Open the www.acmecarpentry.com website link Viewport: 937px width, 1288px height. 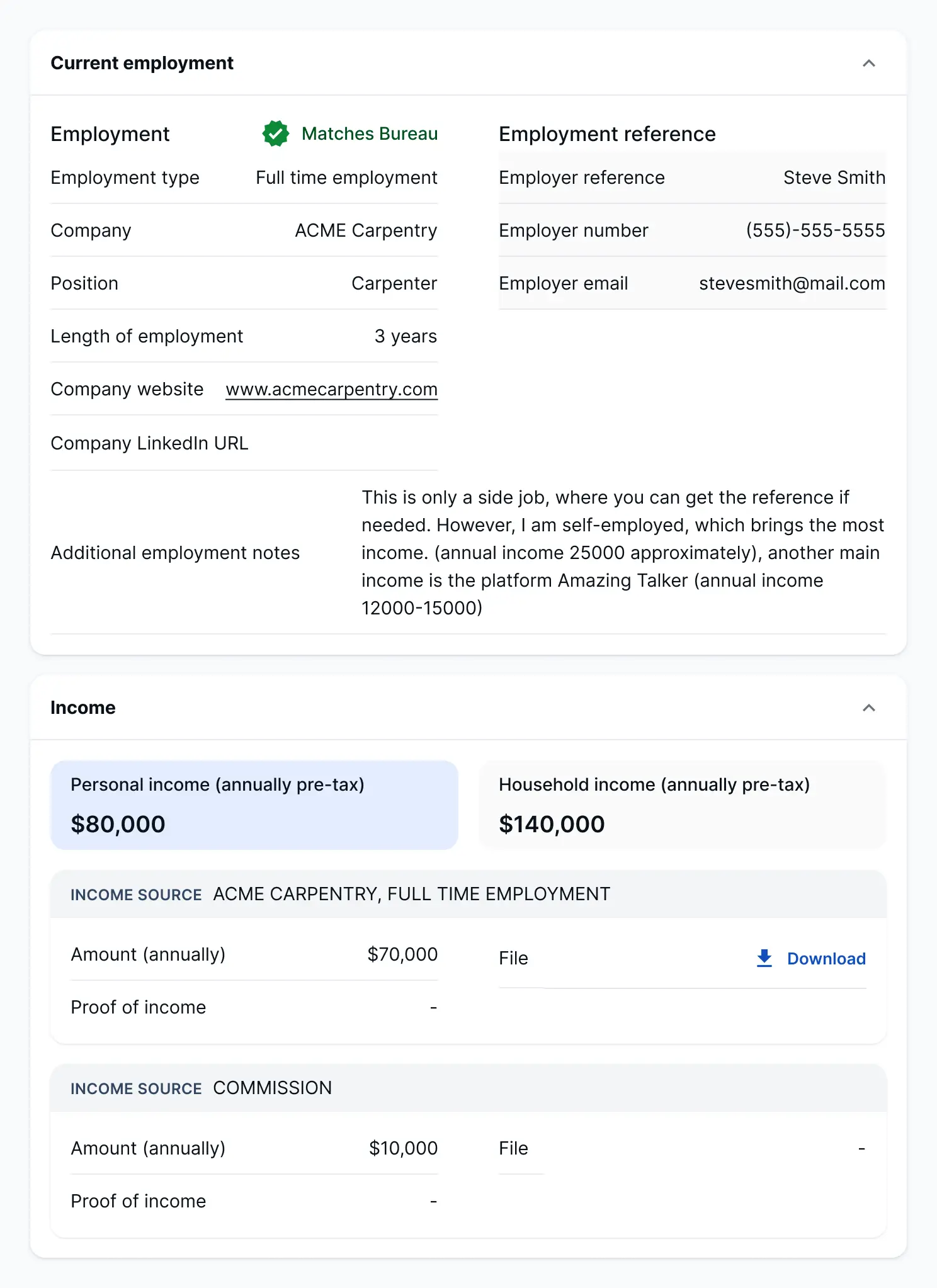331,390
